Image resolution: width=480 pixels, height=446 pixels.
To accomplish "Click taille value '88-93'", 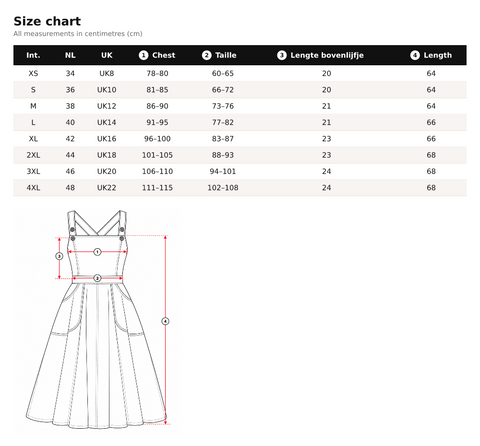I will point(223,155).
